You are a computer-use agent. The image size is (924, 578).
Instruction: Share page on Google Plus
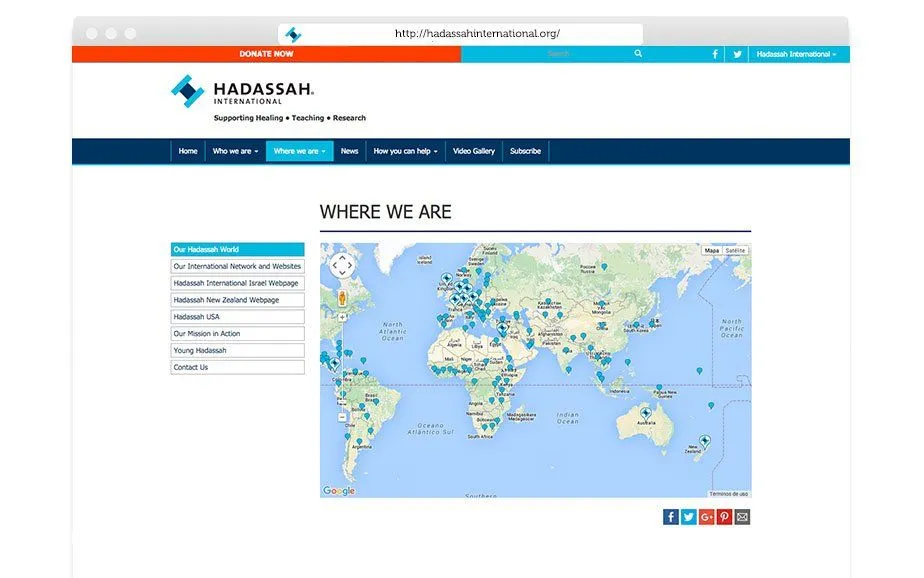[707, 517]
